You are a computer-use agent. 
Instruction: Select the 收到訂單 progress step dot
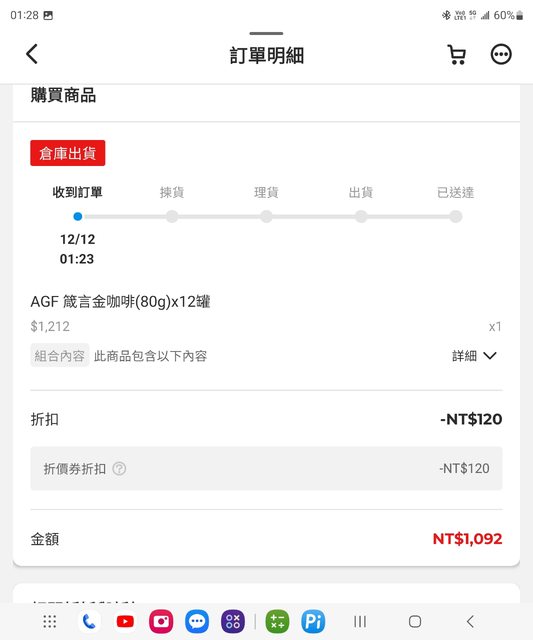(x=78, y=216)
